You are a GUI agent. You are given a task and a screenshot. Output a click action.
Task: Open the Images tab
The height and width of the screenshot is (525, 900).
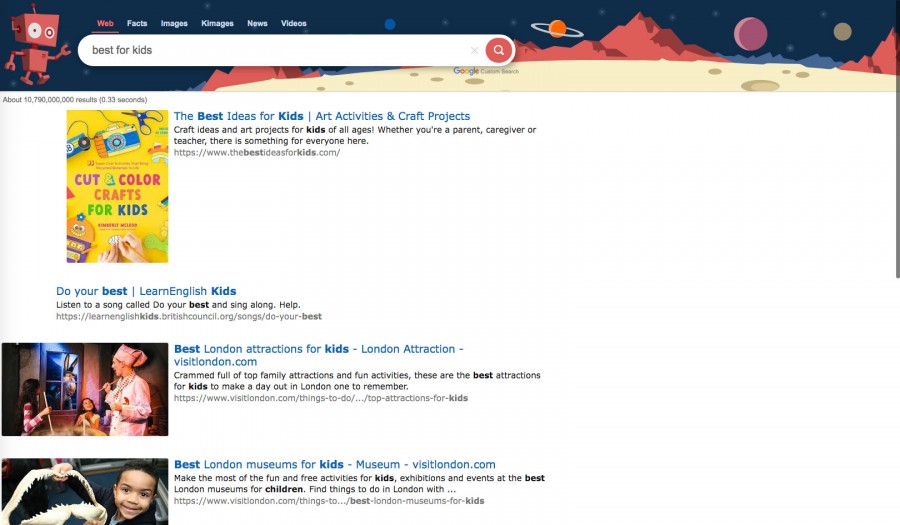tap(174, 23)
